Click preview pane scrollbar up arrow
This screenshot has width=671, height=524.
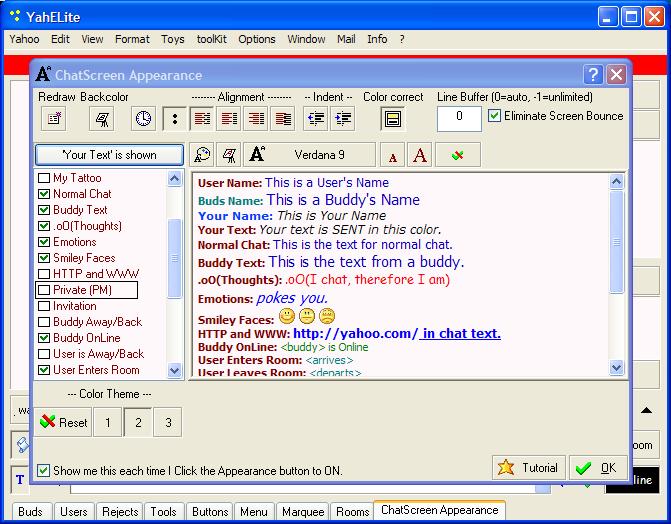pos(616,182)
